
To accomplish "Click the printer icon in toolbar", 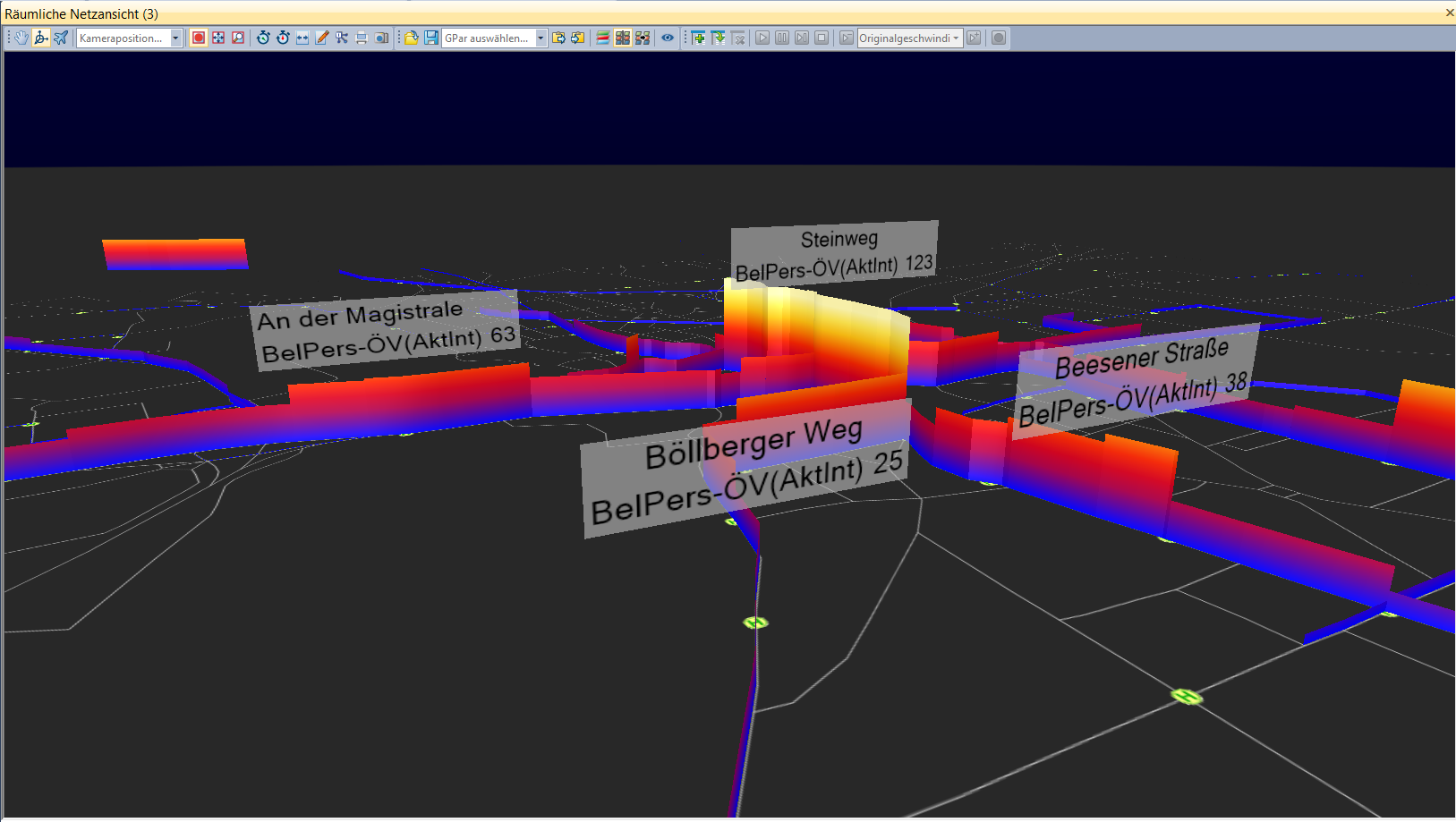I will pyautogui.click(x=362, y=38).
